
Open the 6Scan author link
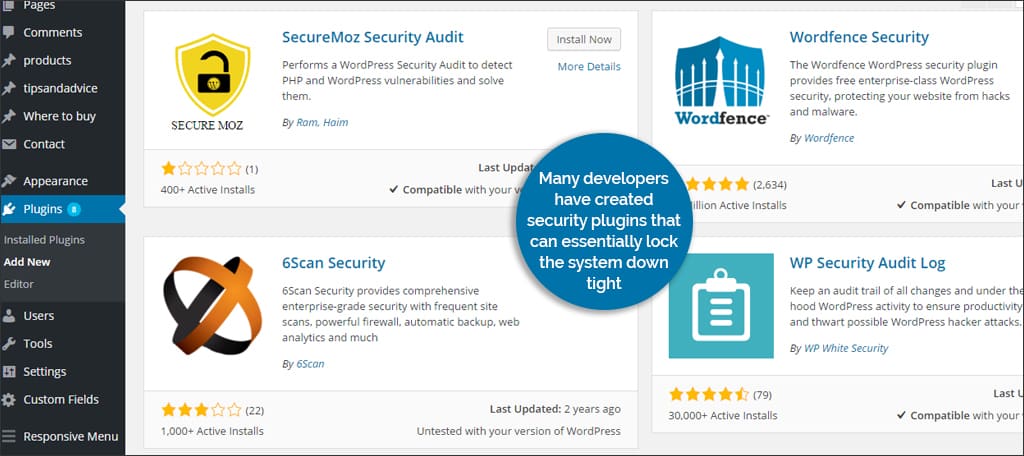click(x=310, y=364)
